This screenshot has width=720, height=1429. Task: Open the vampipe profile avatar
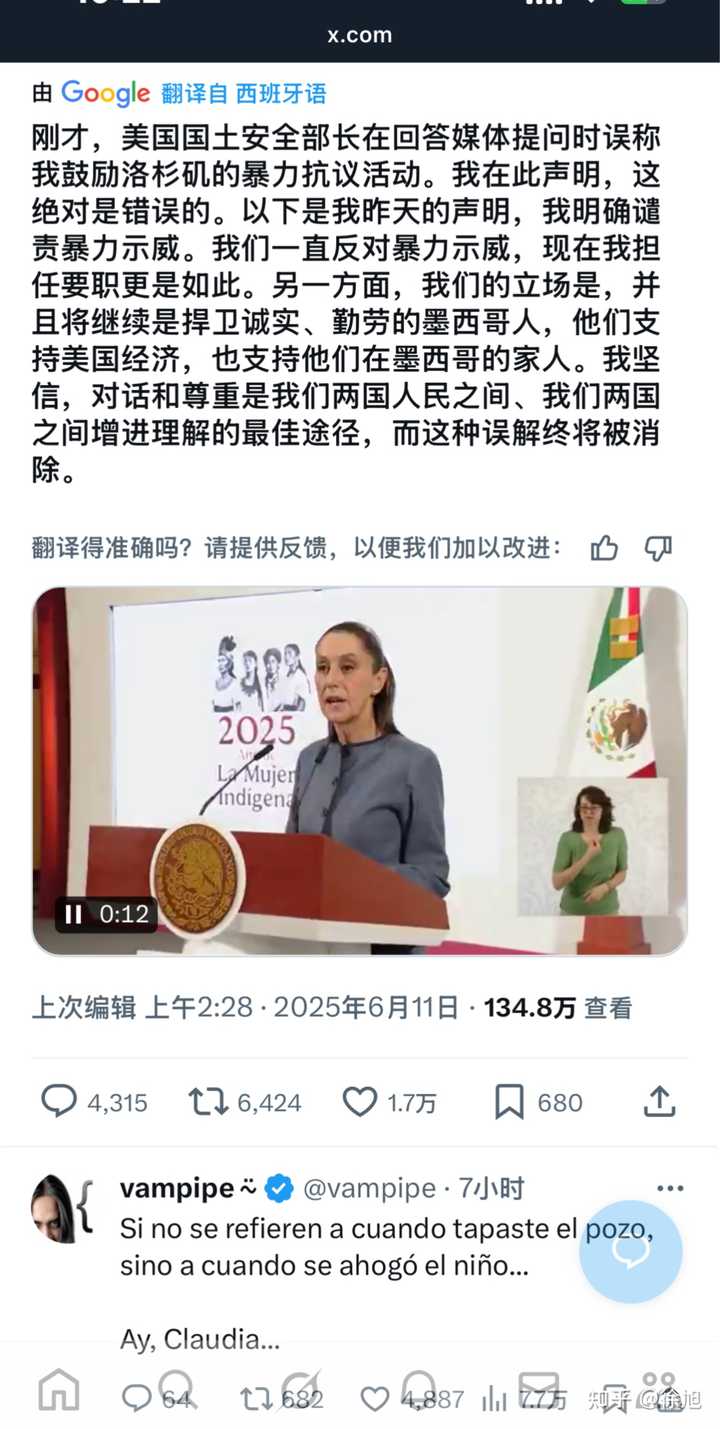54,1208
